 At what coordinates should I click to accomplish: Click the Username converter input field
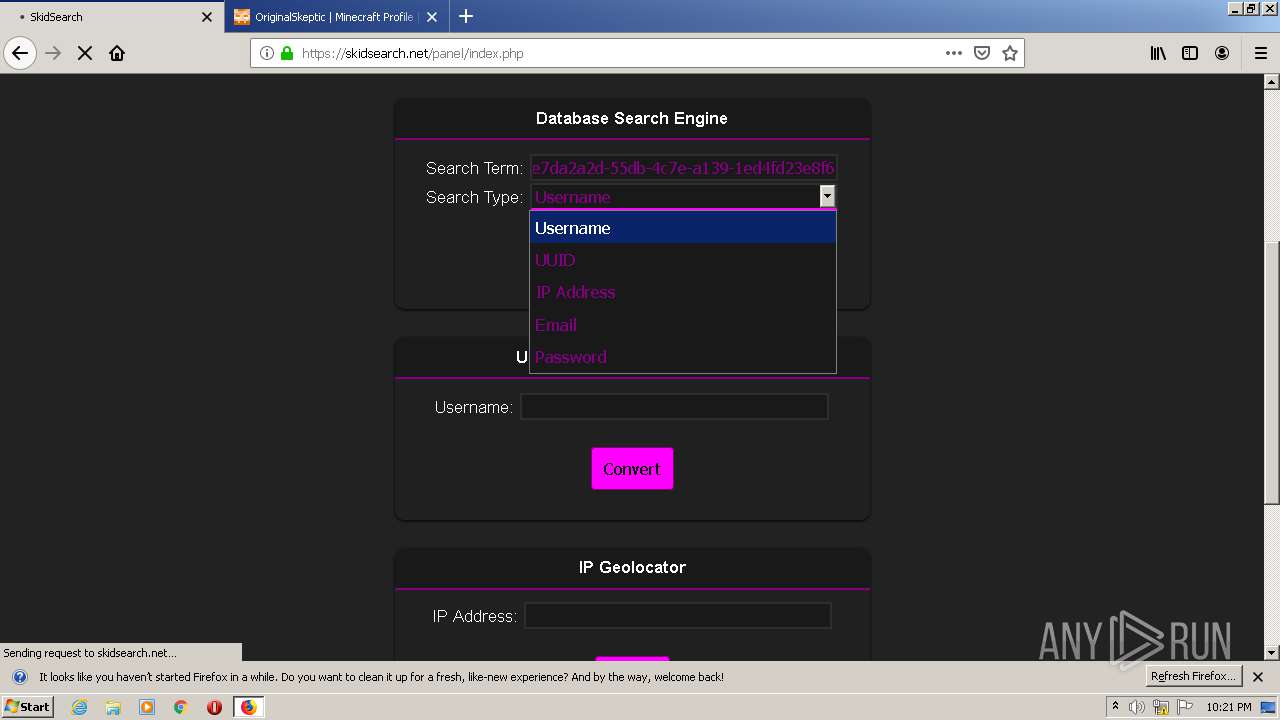tap(674, 406)
